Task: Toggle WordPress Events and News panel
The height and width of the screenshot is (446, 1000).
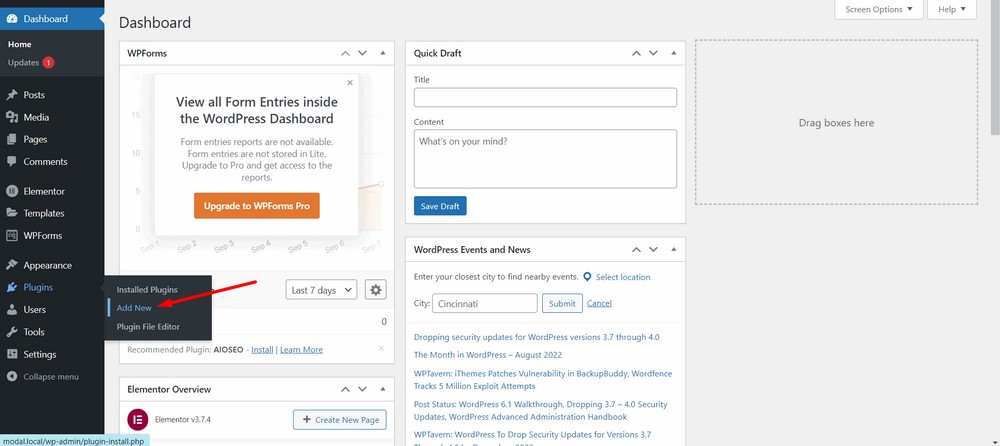Action: [x=673, y=249]
